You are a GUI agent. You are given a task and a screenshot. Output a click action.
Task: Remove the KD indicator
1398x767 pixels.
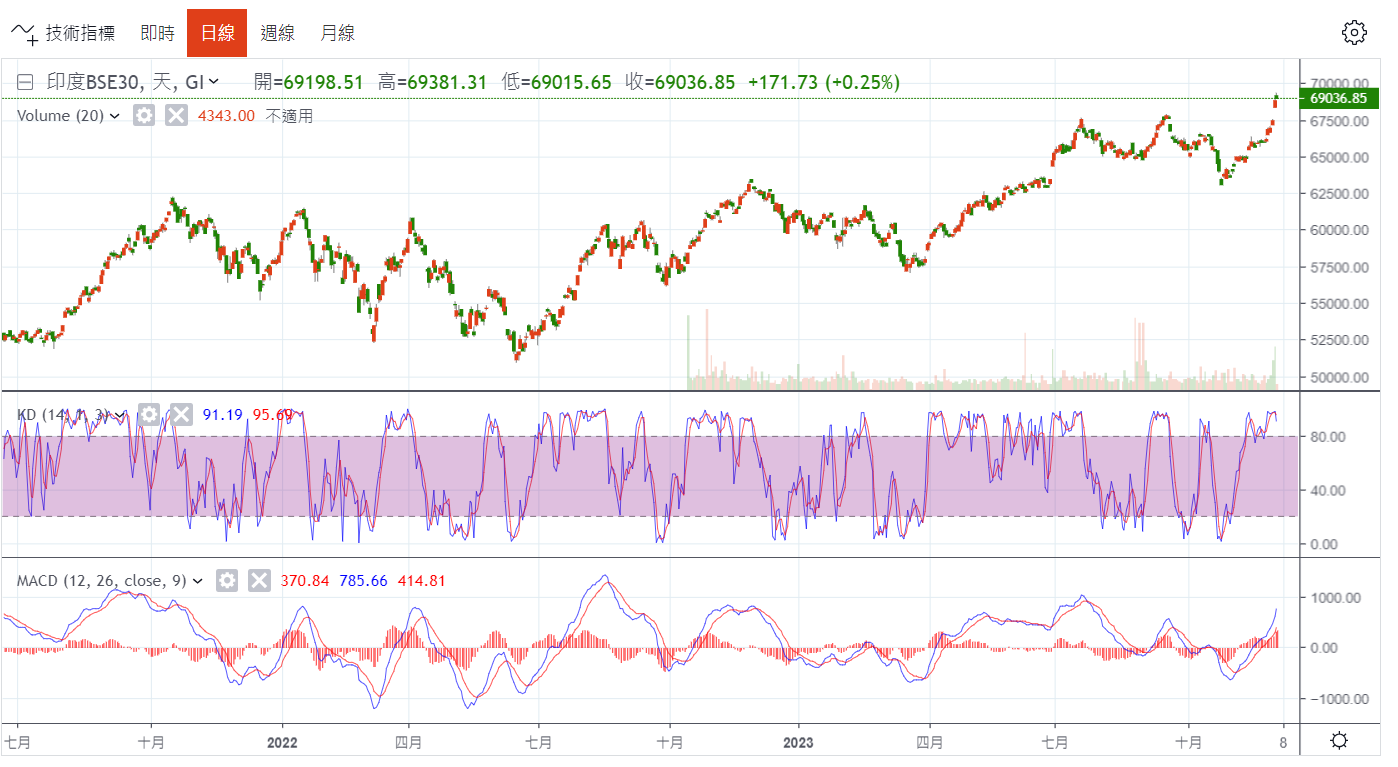[181, 414]
